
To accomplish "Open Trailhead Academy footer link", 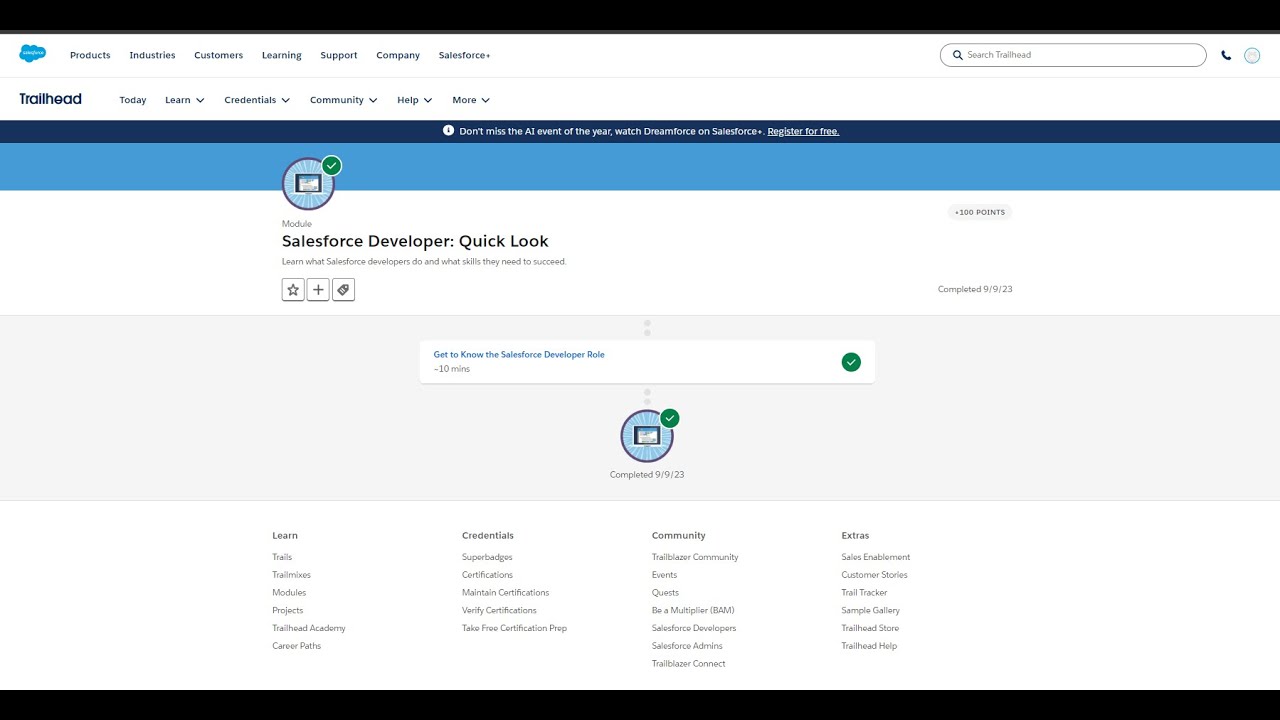I will tap(309, 628).
